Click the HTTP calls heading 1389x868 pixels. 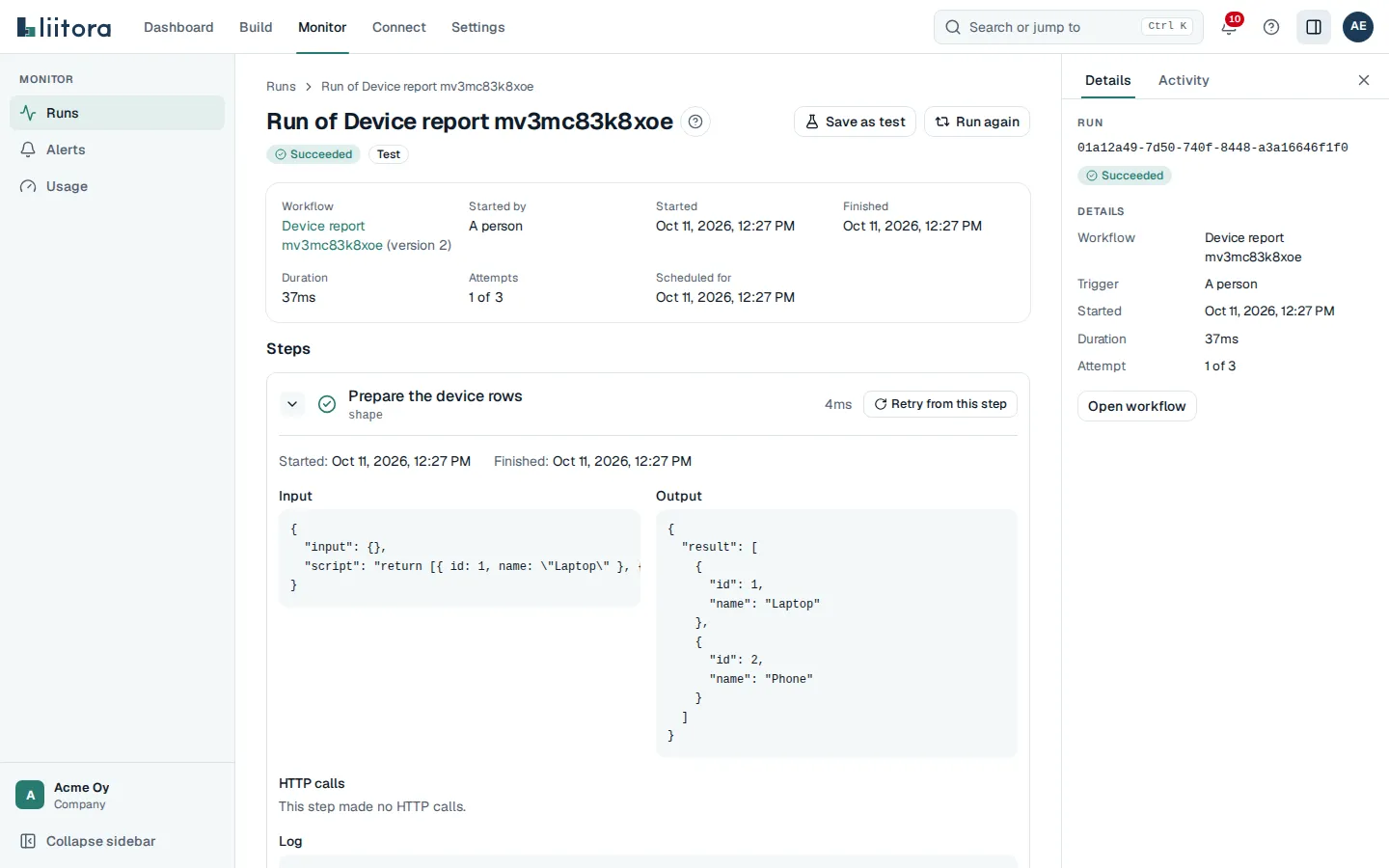pyautogui.click(x=312, y=783)
